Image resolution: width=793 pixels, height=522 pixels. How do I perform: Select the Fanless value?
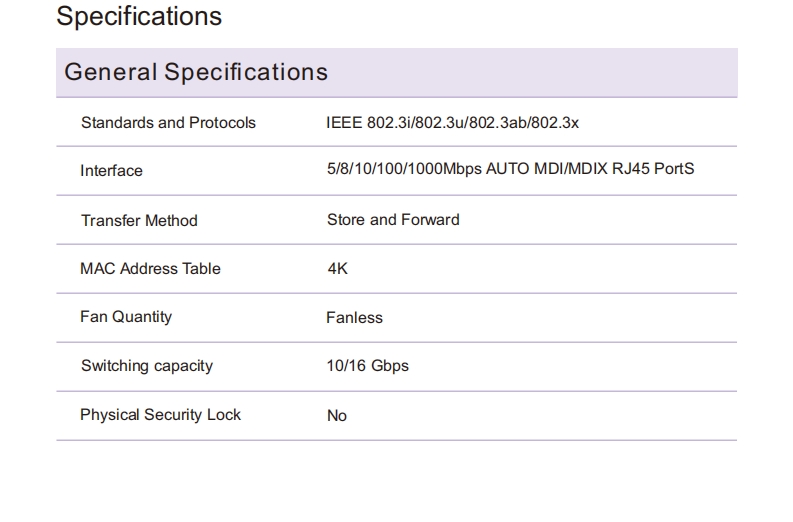354,318
